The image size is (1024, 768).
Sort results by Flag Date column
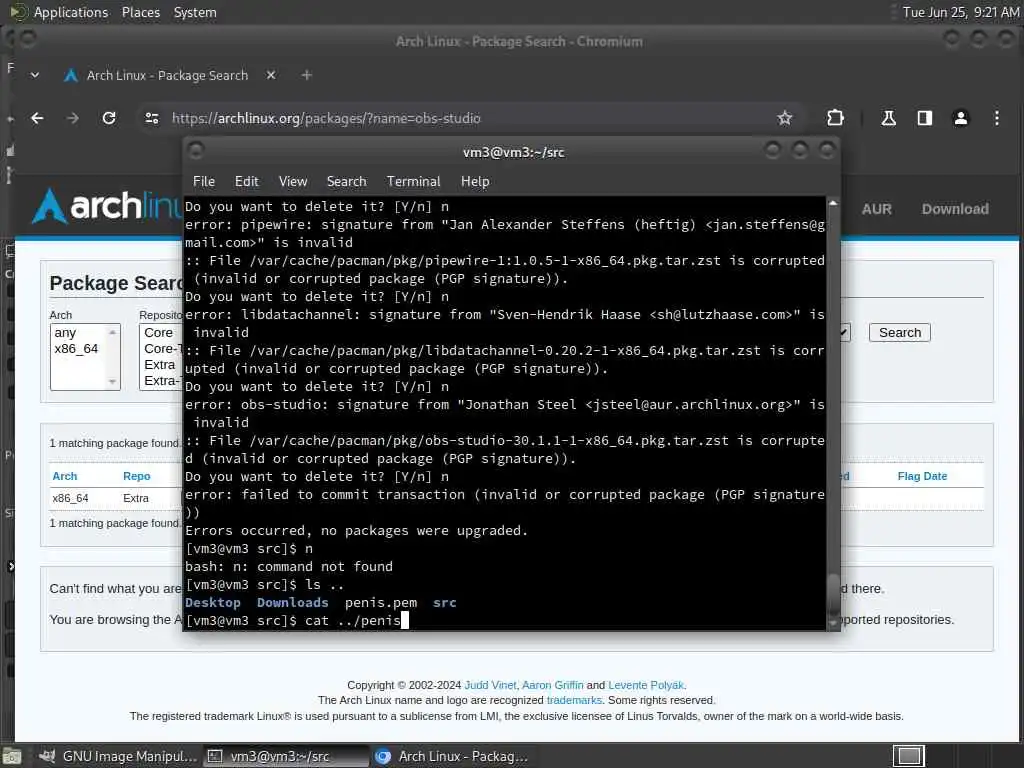[x=922, y=476]
